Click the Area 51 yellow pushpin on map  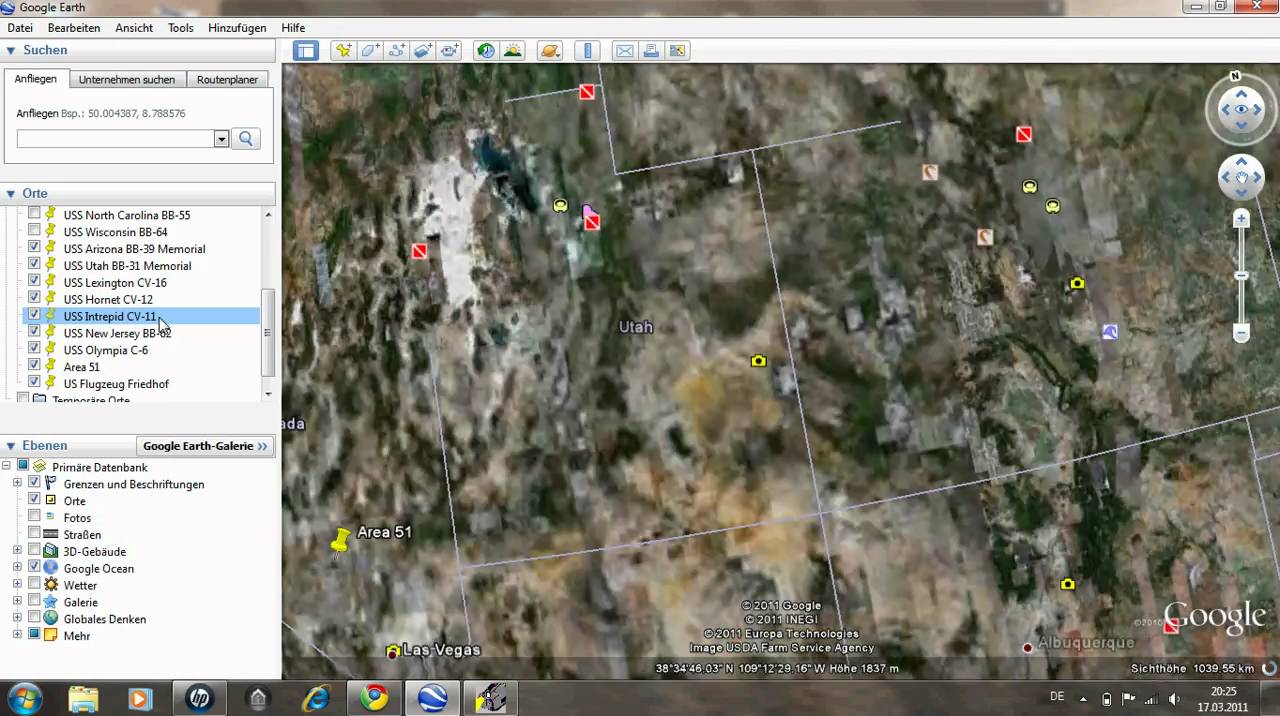click(x=341, y=539)
